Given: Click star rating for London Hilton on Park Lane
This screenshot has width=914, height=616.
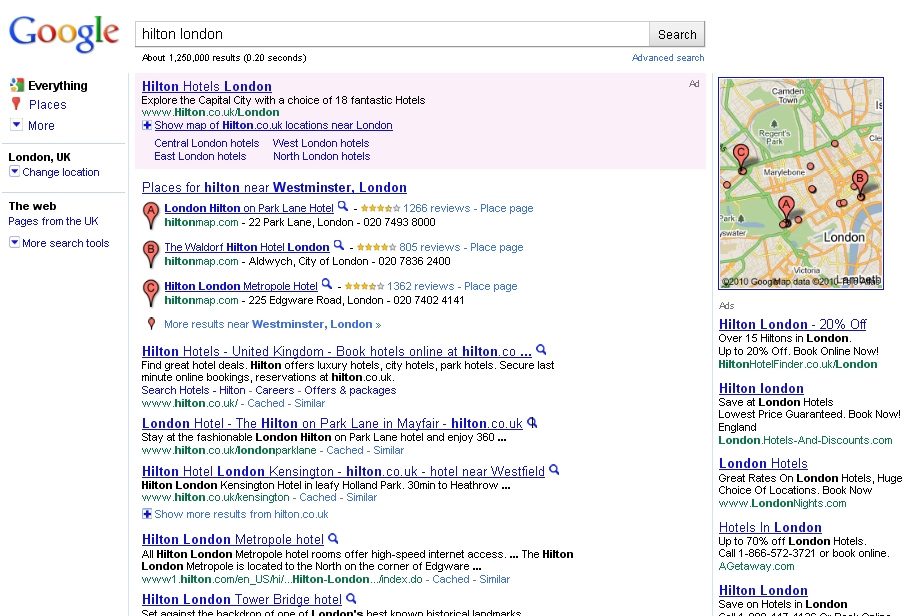Looking at the screenshot, I should tap(380, 208).
